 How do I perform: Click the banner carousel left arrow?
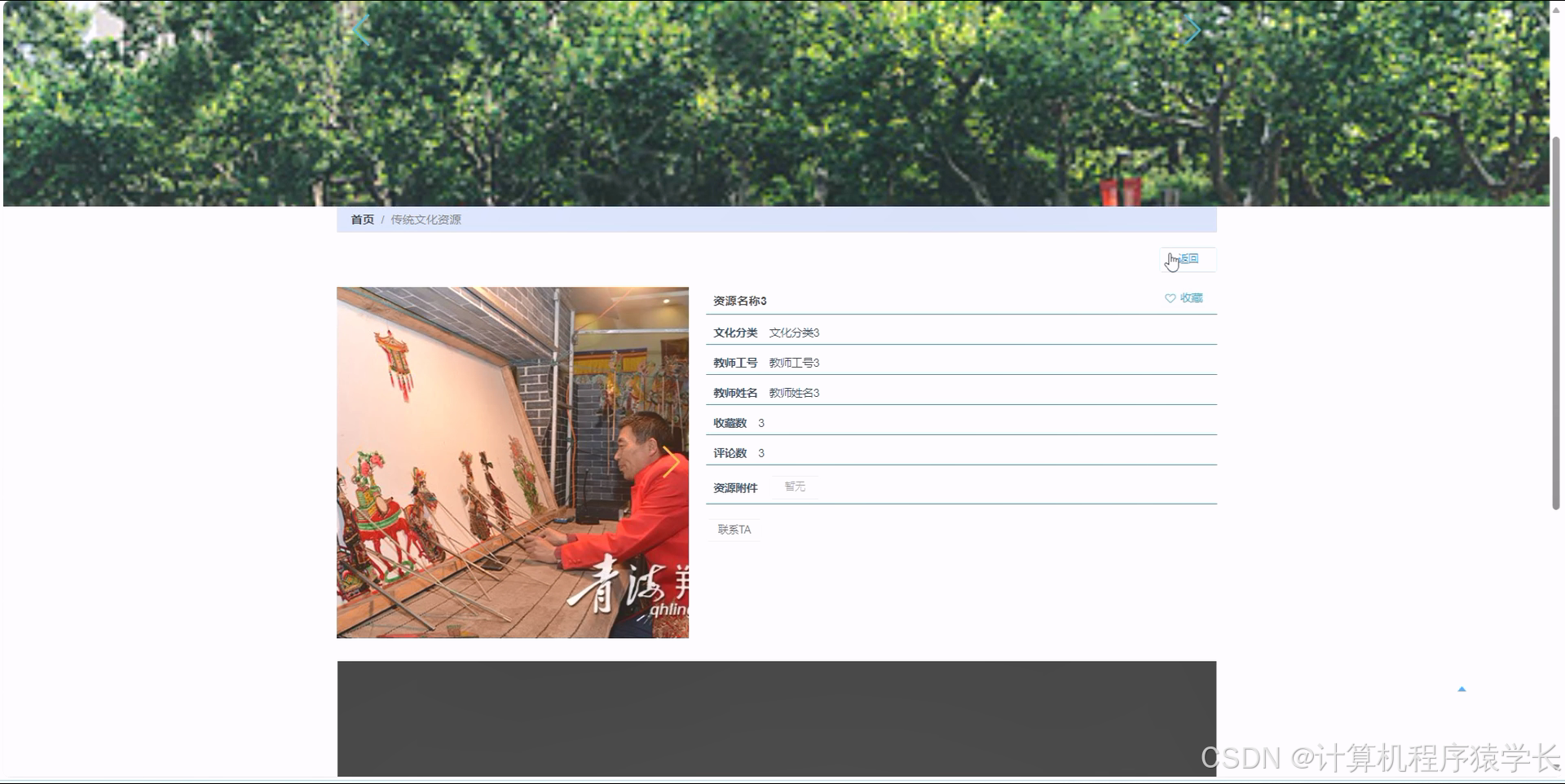pos(360,29)
